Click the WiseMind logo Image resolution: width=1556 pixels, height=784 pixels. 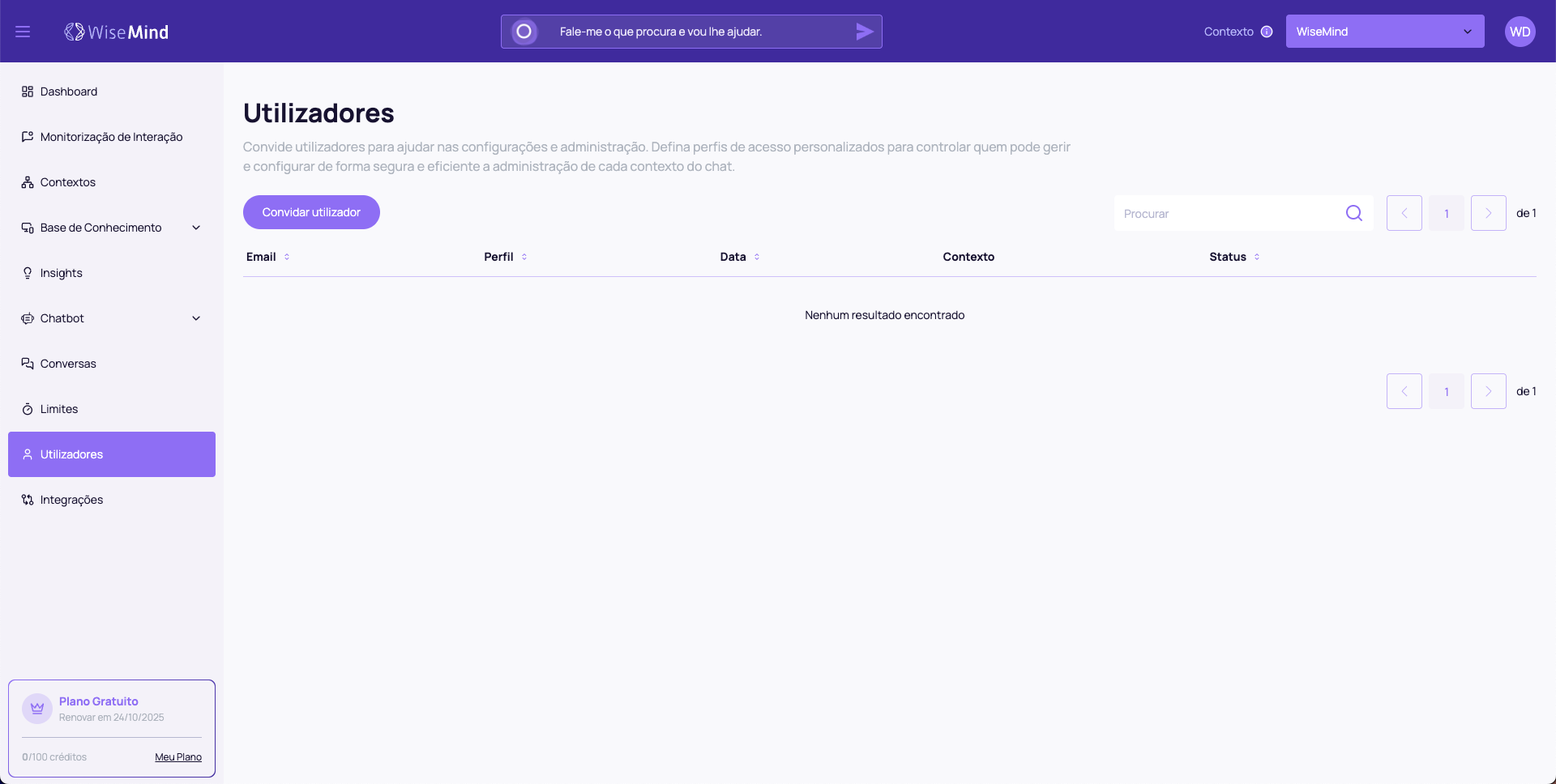point(117,32)
